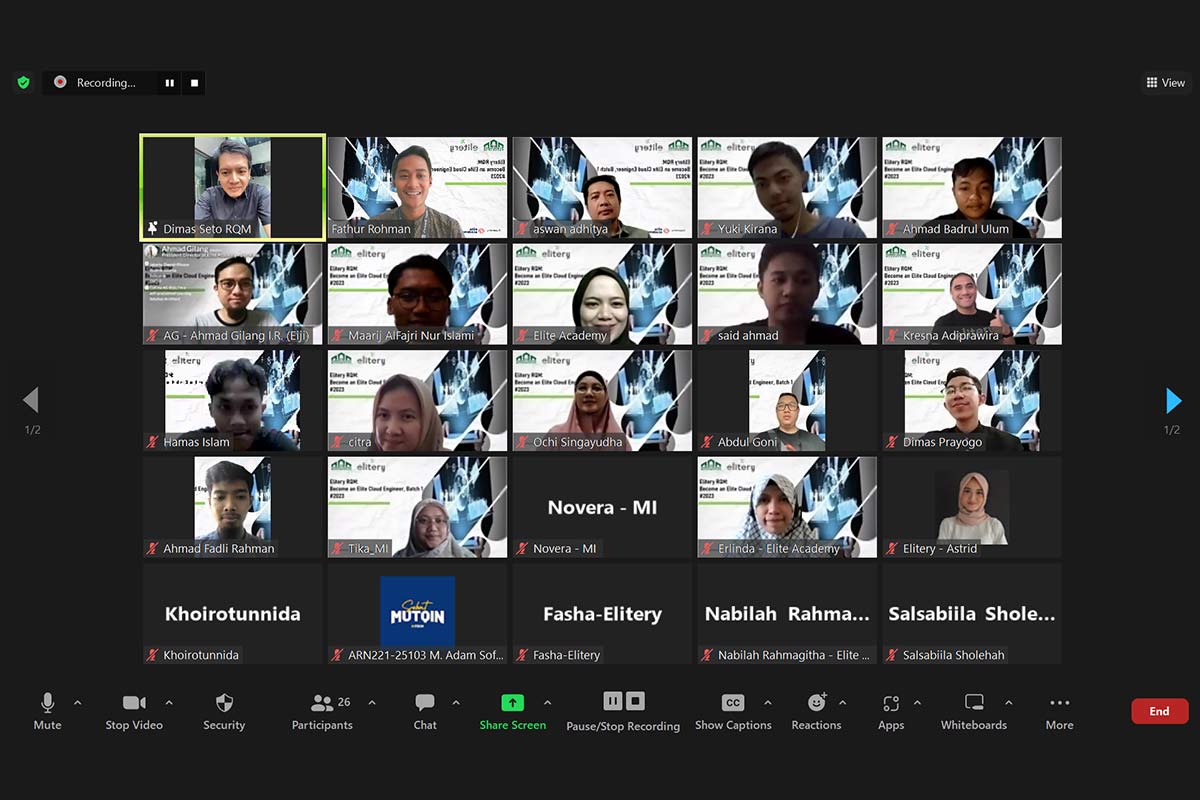Select Fathur Rohman's video tile

click(x=417, y=187)
